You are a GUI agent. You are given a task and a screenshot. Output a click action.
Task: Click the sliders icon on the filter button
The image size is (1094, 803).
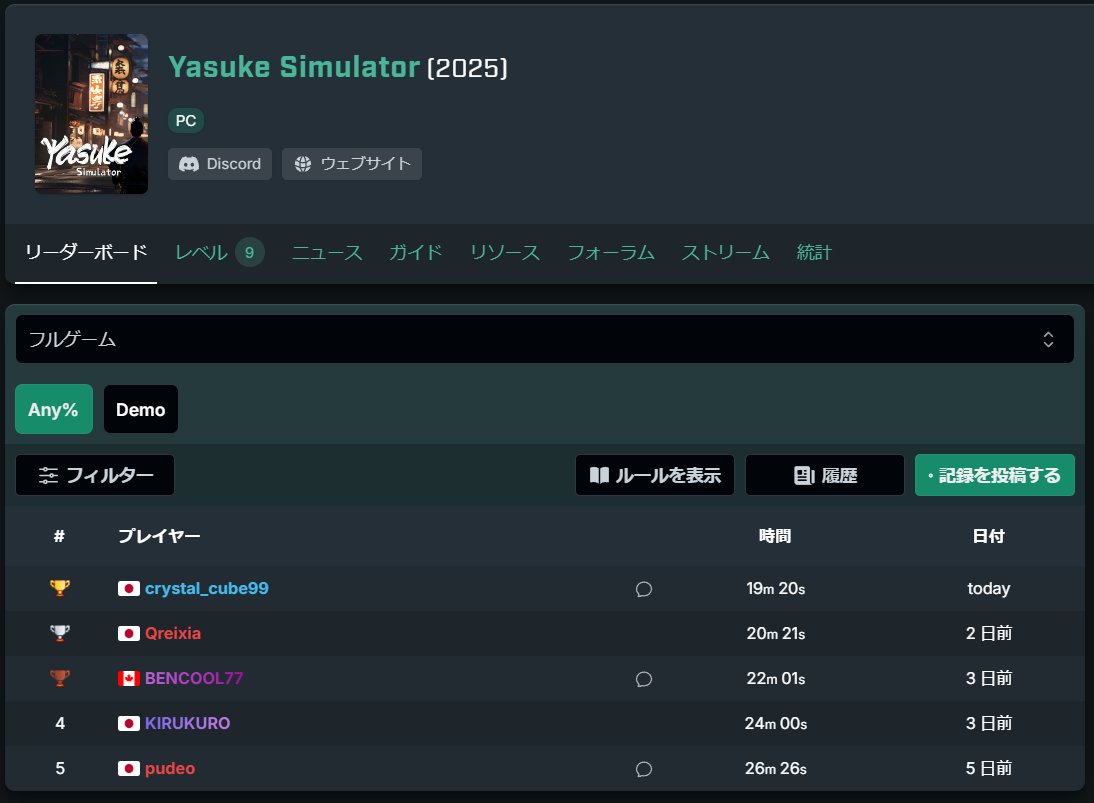click(x=48, y=475)
